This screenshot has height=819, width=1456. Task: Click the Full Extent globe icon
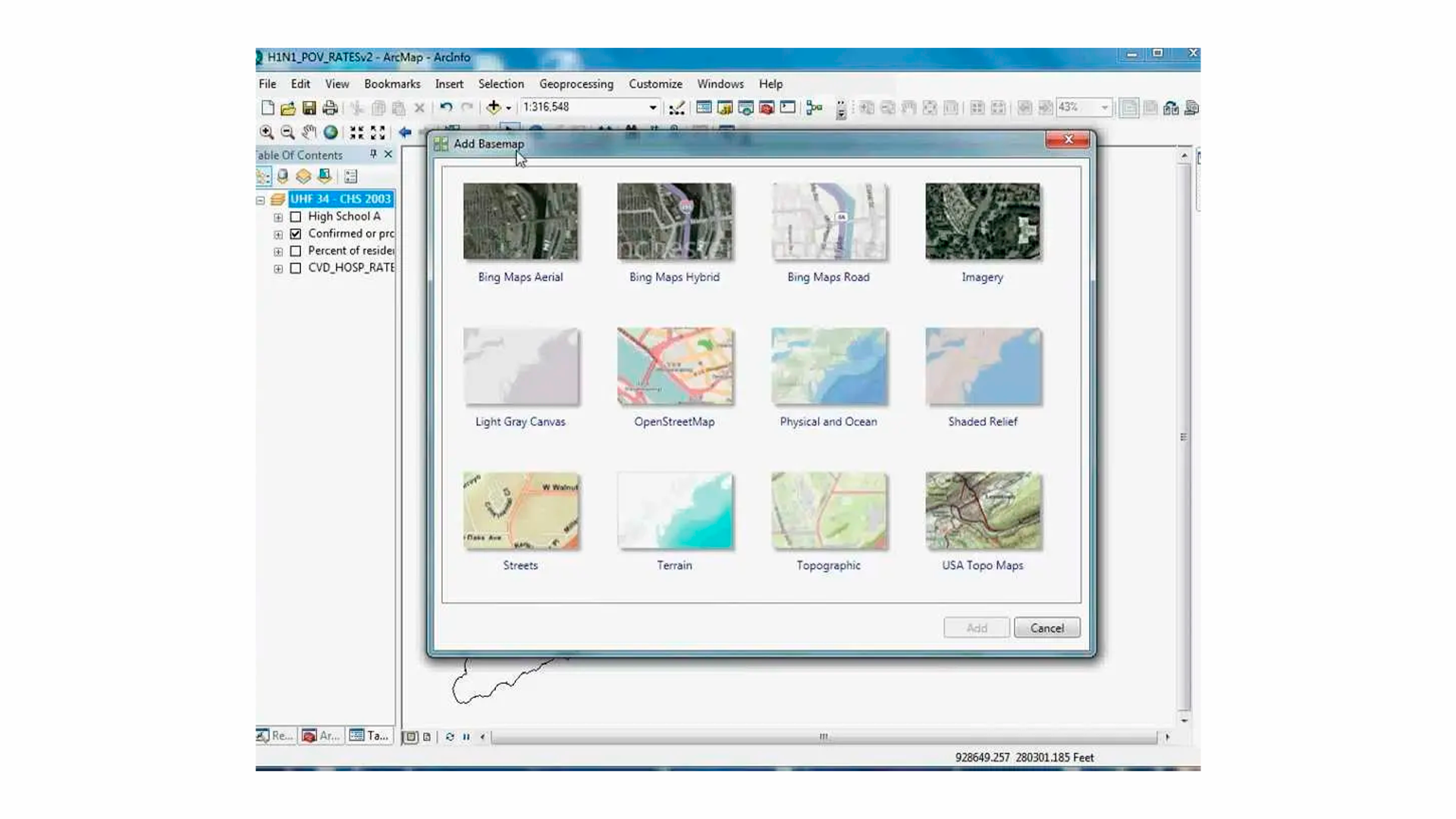(331, 132)
